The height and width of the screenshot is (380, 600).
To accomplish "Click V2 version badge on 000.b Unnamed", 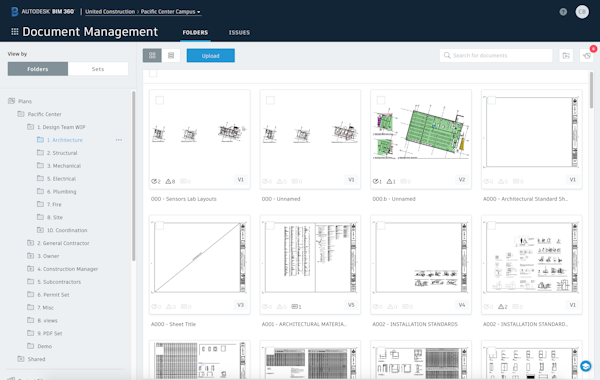I will pos(462,179).
